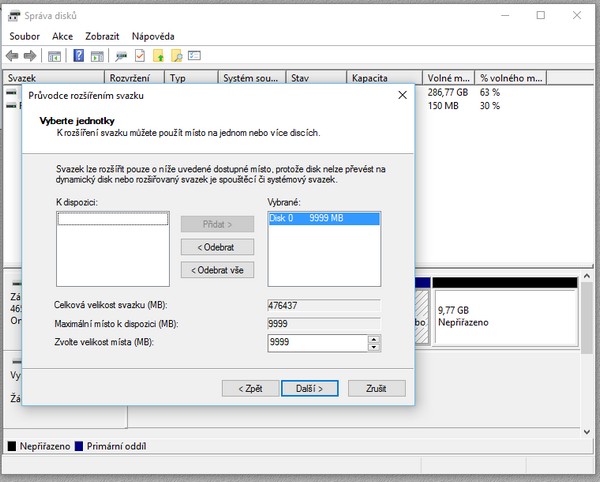Screen dimensions: 600x482
Task: Click the blue Help question mark icon
Action: tap(79, 56)
